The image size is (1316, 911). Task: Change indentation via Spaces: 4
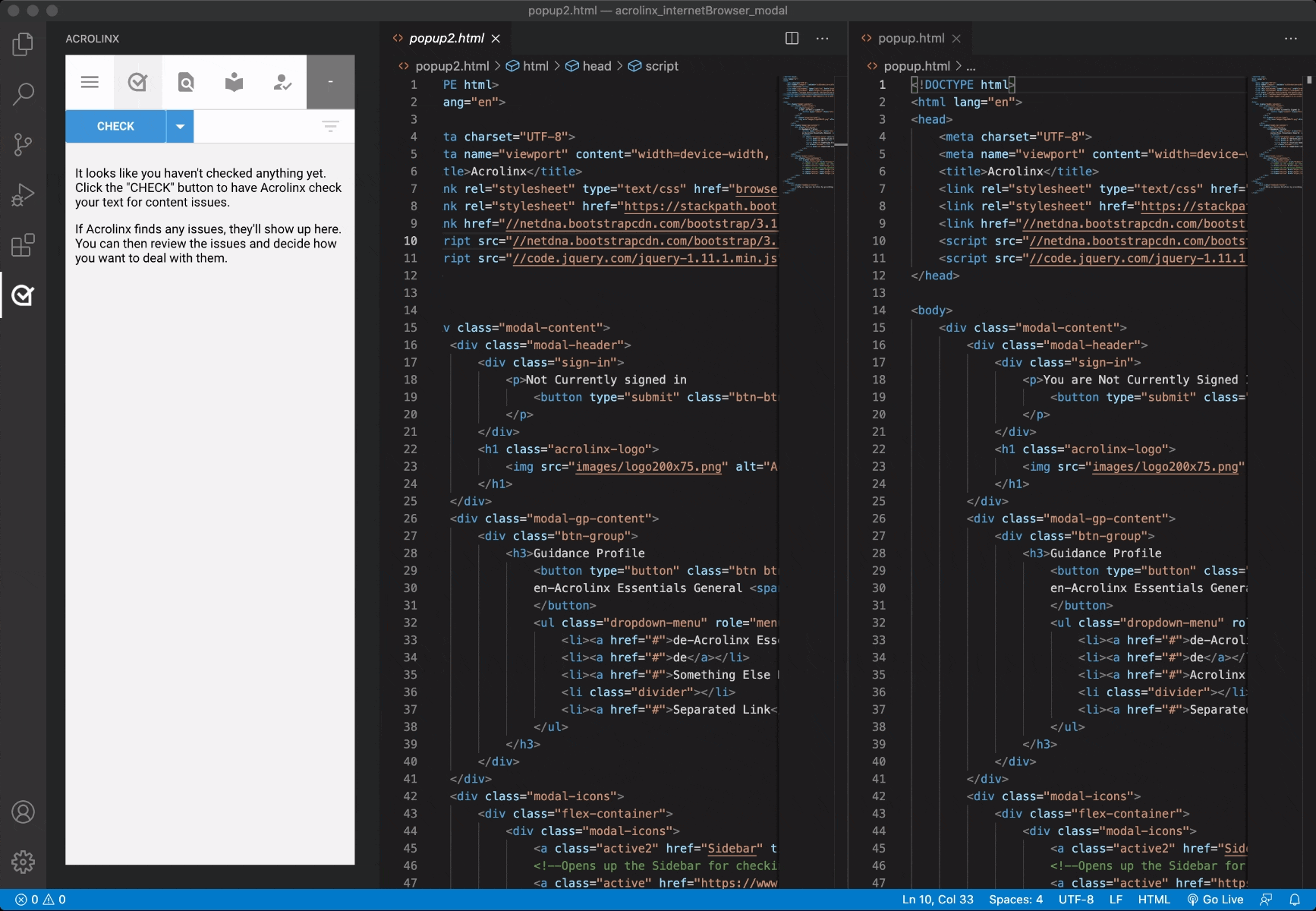1015,900
